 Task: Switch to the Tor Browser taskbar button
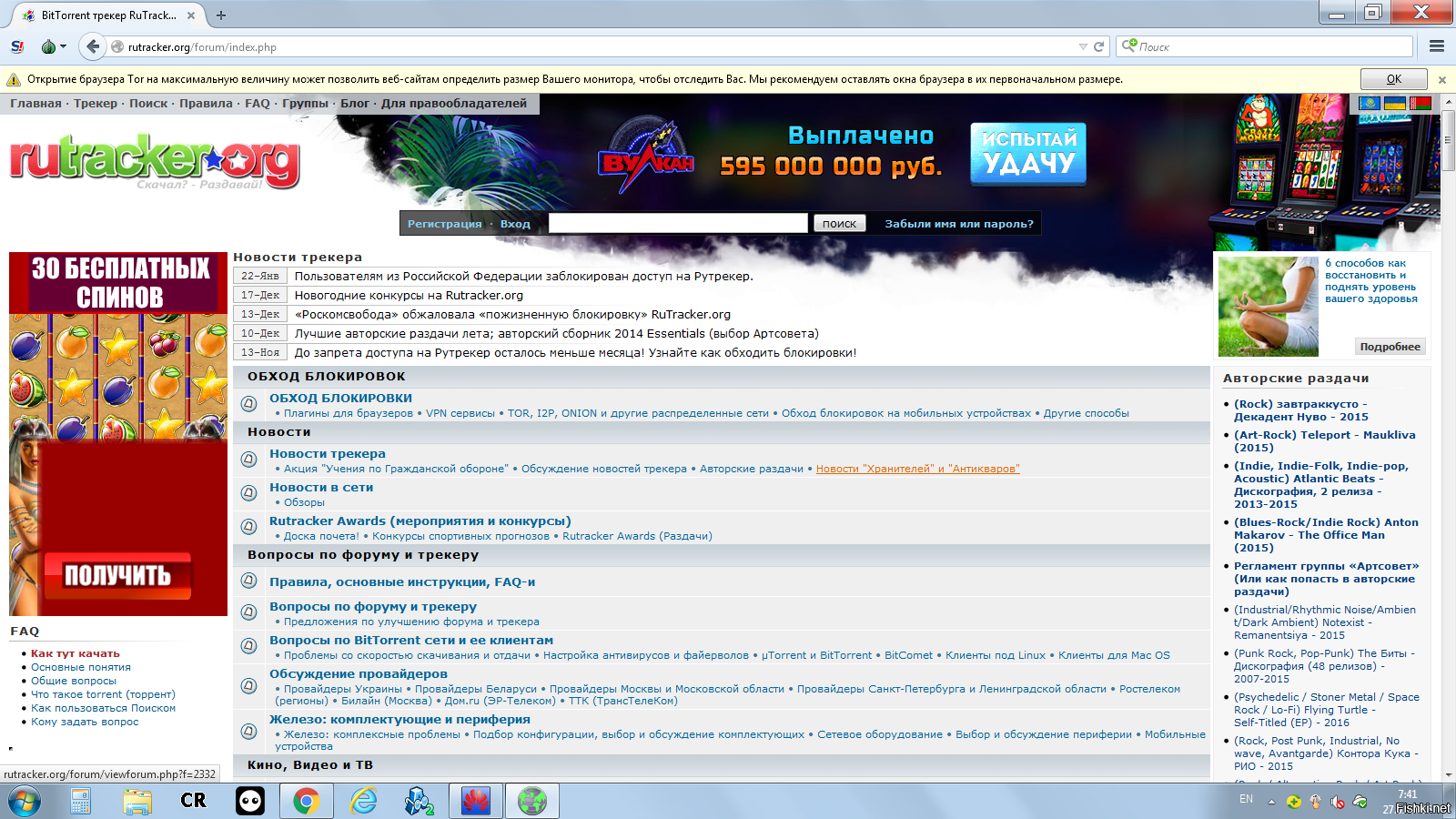point(532,802)
